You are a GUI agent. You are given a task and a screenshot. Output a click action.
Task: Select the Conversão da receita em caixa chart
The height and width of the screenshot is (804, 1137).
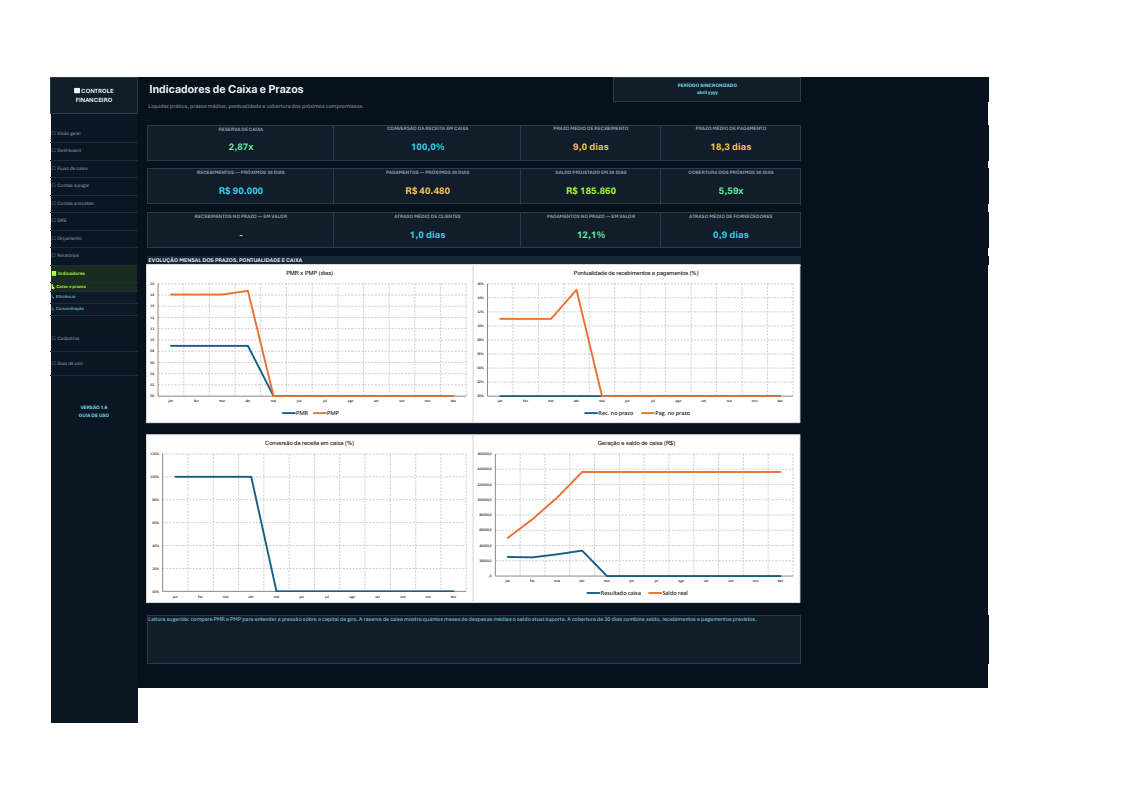[310, 518]
